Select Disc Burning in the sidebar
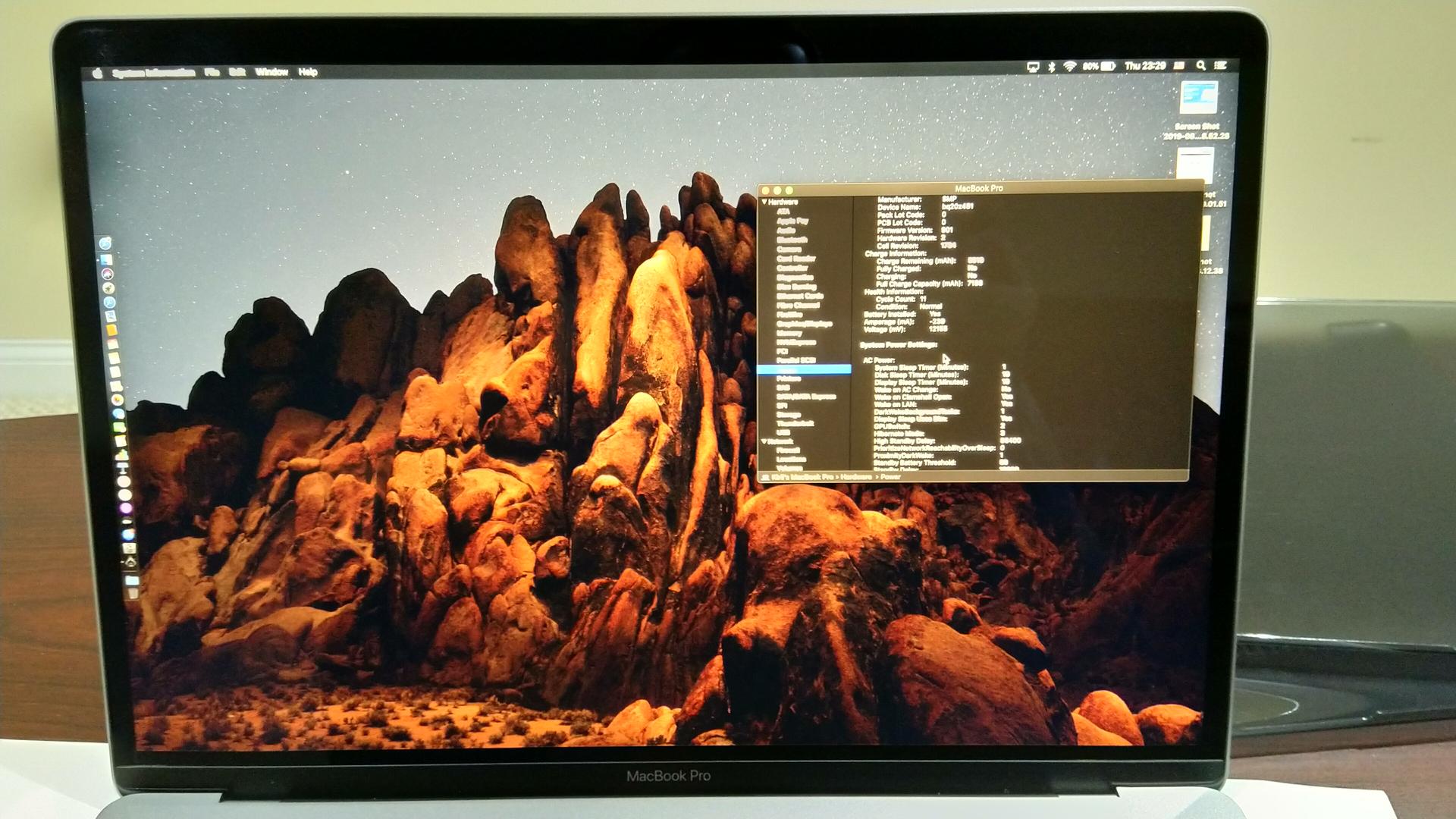Screen dimensions: 1456x819 pyautogui.click(x=796, y=287)
